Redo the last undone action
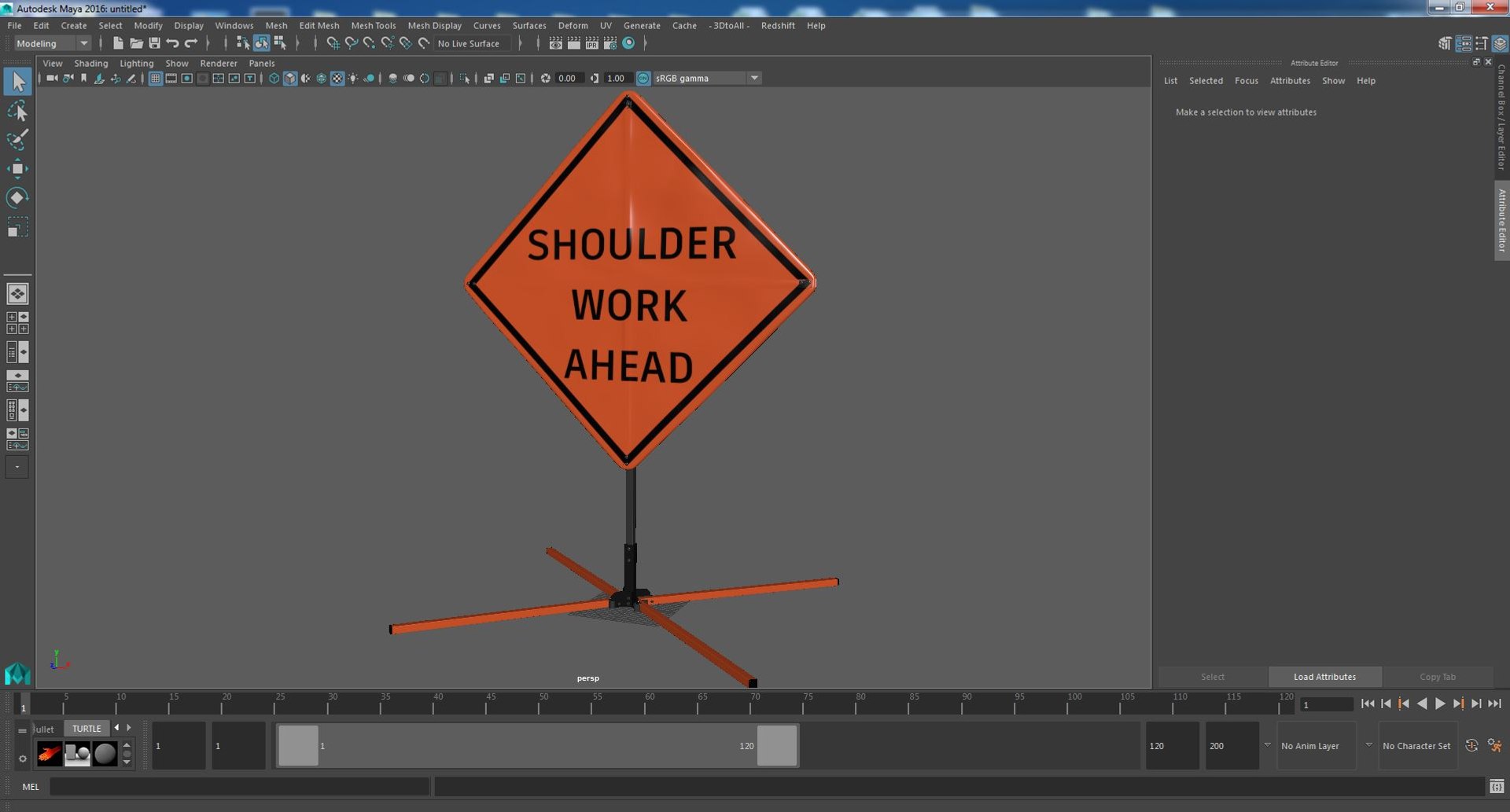 pyautogui.click(x=190, y=43)
